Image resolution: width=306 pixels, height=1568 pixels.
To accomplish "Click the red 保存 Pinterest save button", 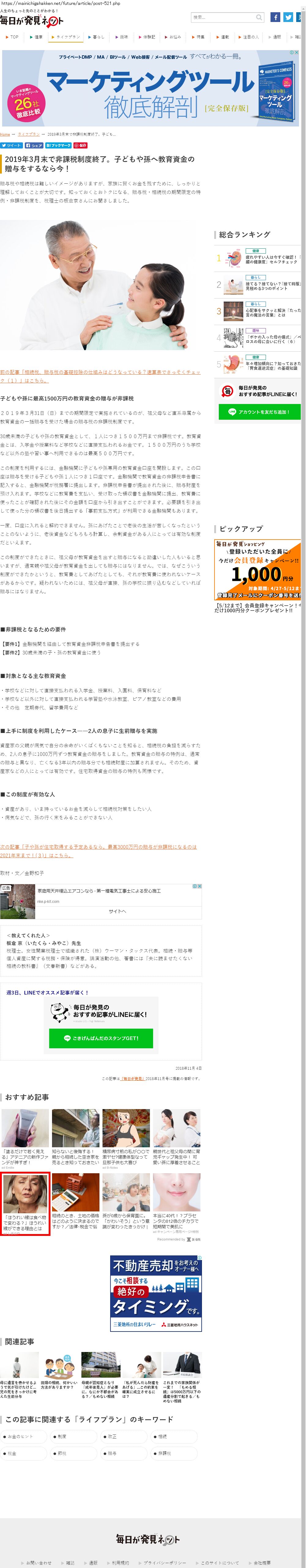I will [80, 145].
